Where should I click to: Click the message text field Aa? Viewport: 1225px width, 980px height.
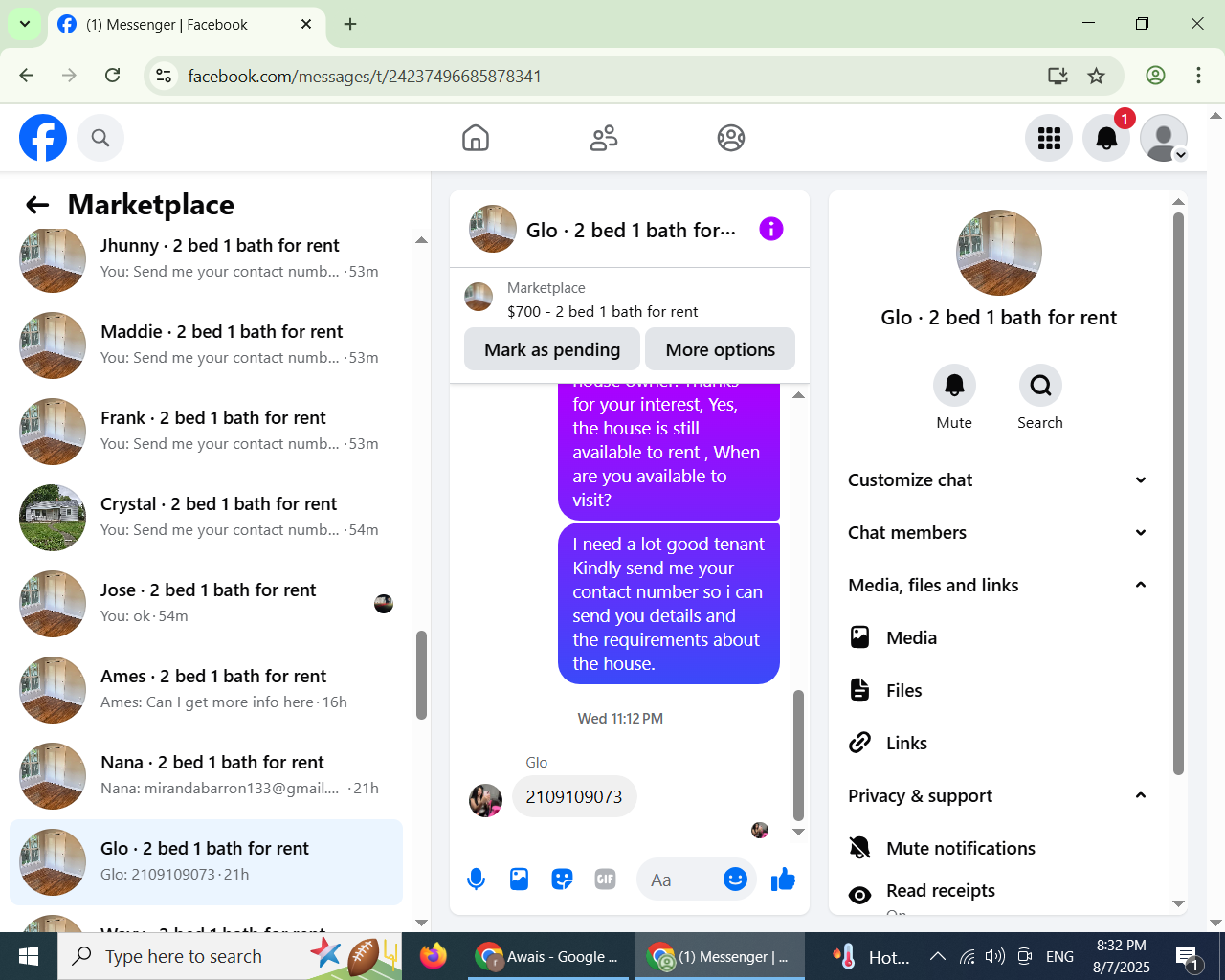[x=679, y=880]
